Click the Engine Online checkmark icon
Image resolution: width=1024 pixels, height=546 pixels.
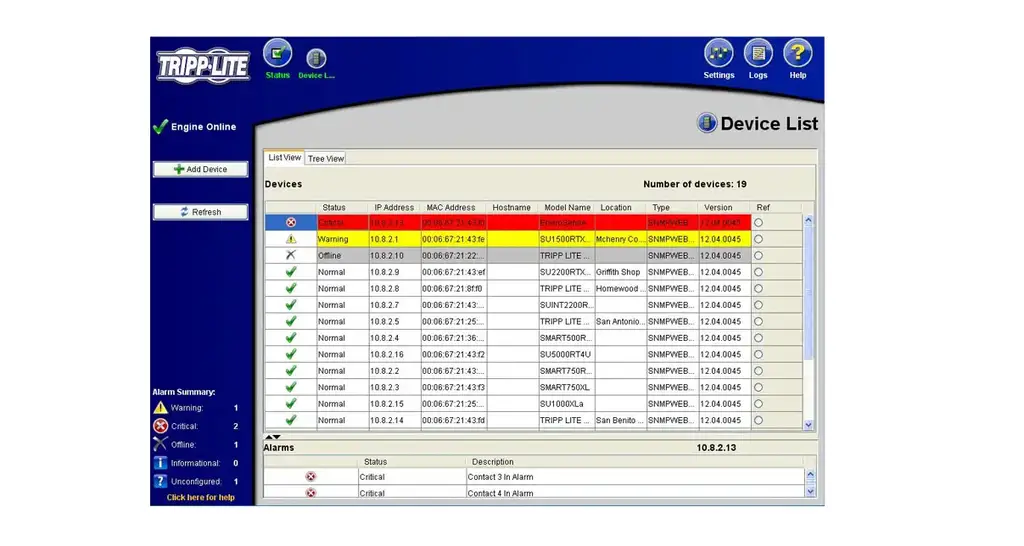point(160,127)
